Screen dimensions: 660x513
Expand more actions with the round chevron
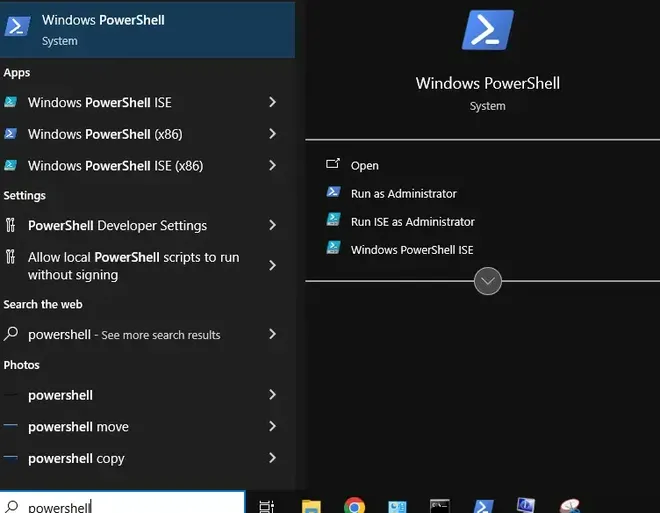tap(487, 281)
